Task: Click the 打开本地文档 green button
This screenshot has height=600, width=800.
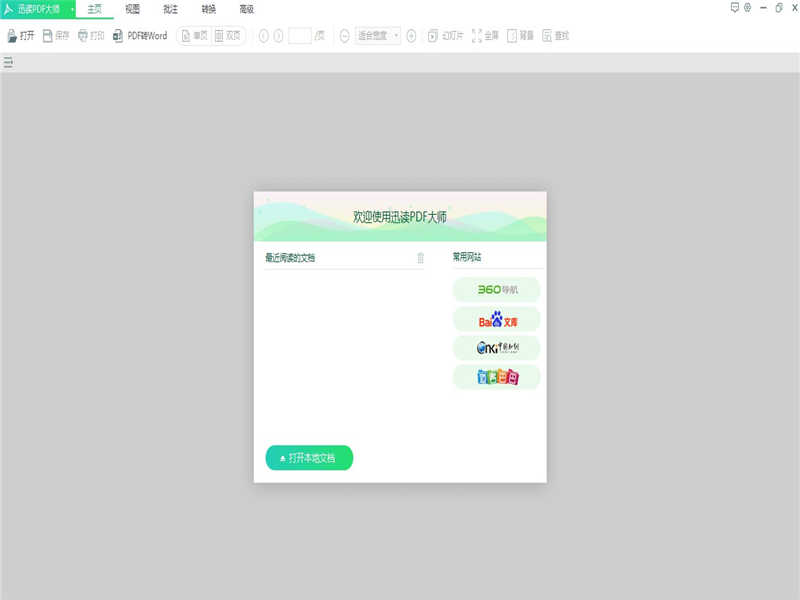Action: click(309, 458)
